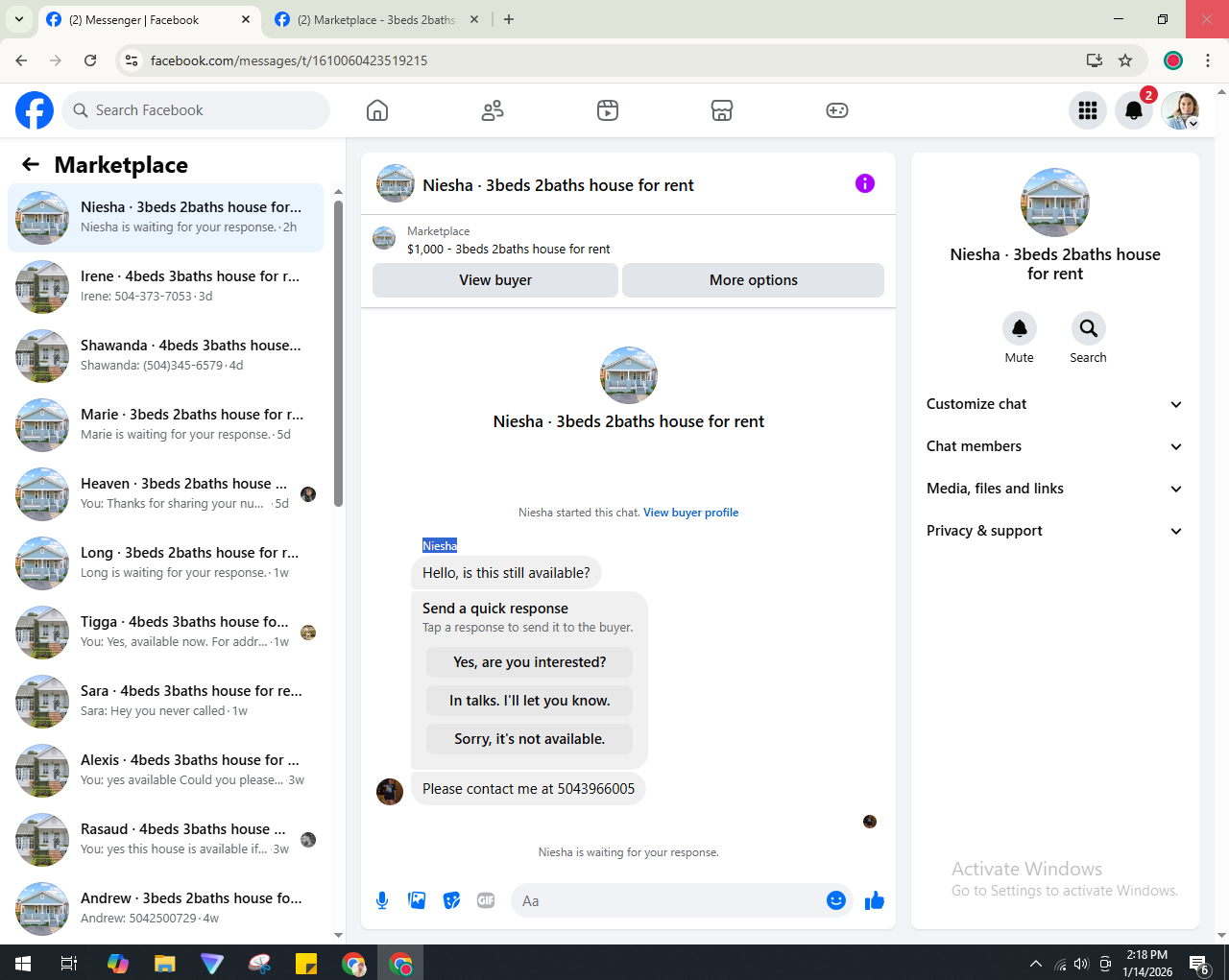Screen dimensions: 1229x980
Task: Open Sara 4beds 3baths conversation
Action: [165, 702]
